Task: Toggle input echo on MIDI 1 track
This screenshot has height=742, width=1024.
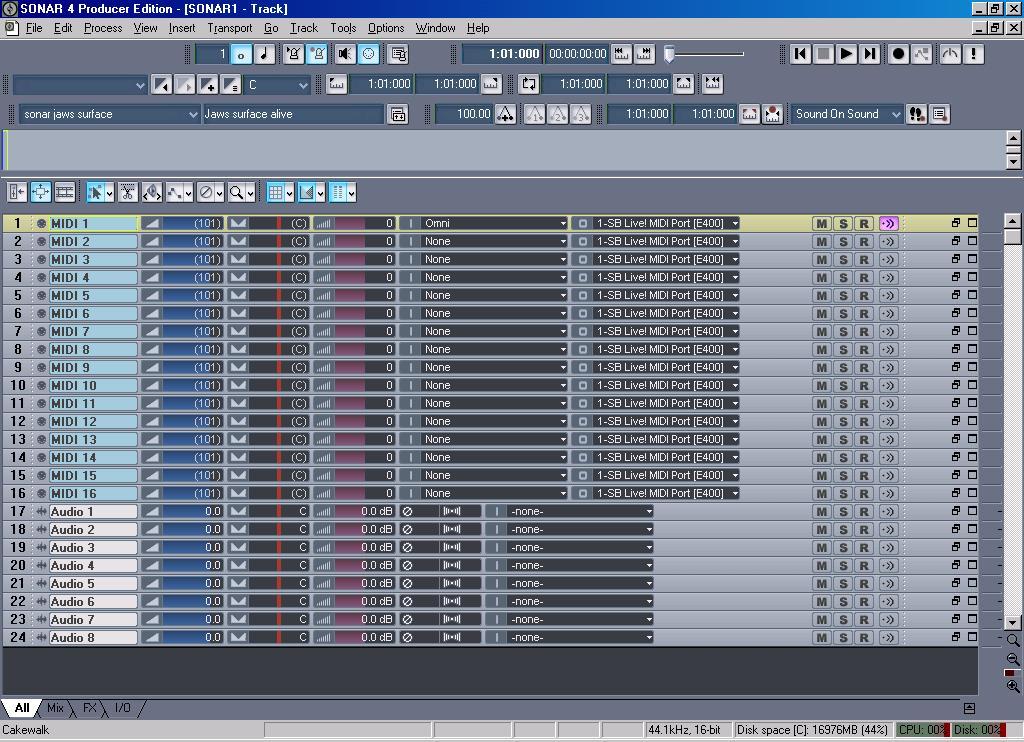Action: point(888,223)
